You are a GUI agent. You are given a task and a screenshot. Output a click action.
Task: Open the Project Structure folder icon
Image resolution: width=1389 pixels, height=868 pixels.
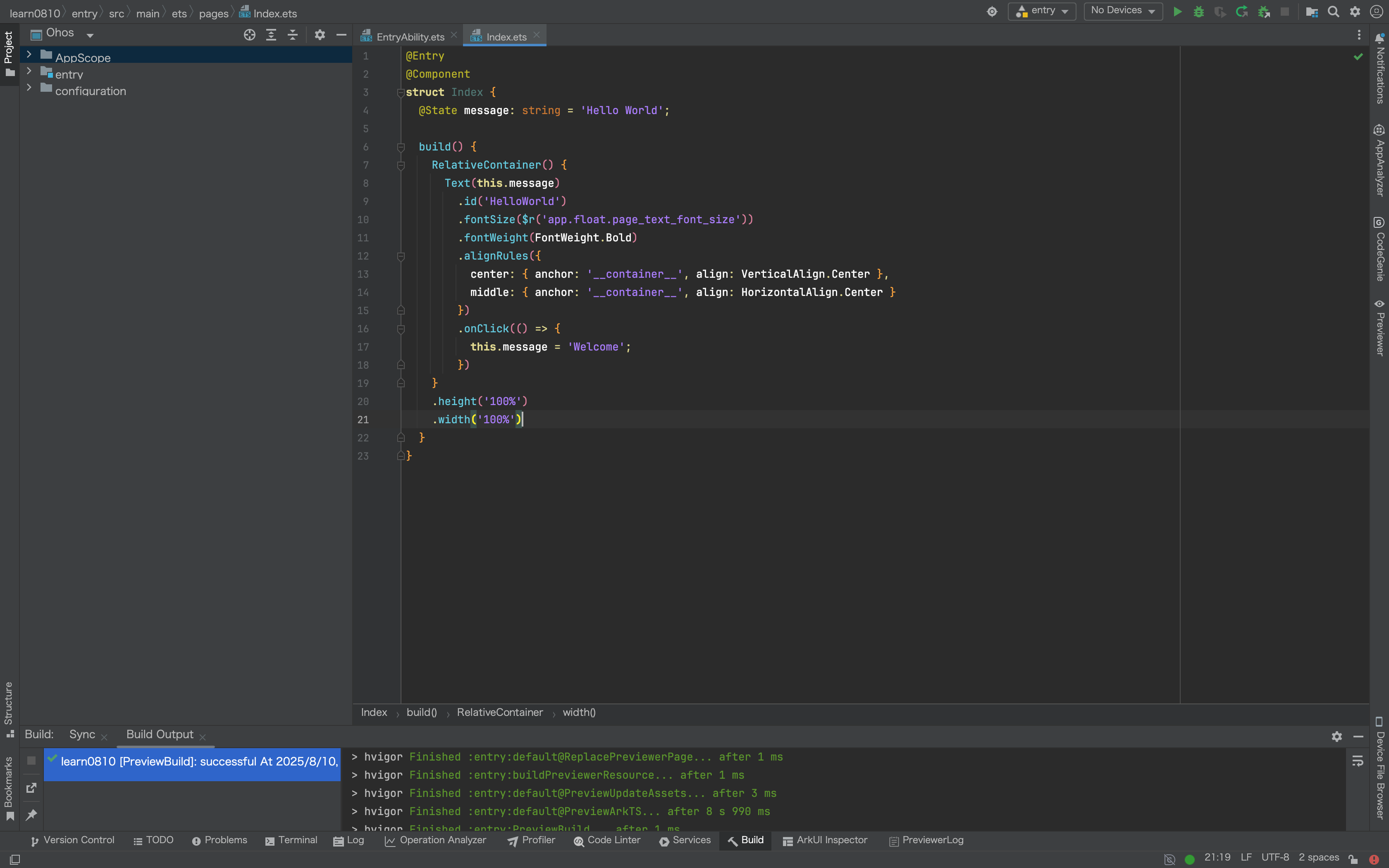[1312, 12]
